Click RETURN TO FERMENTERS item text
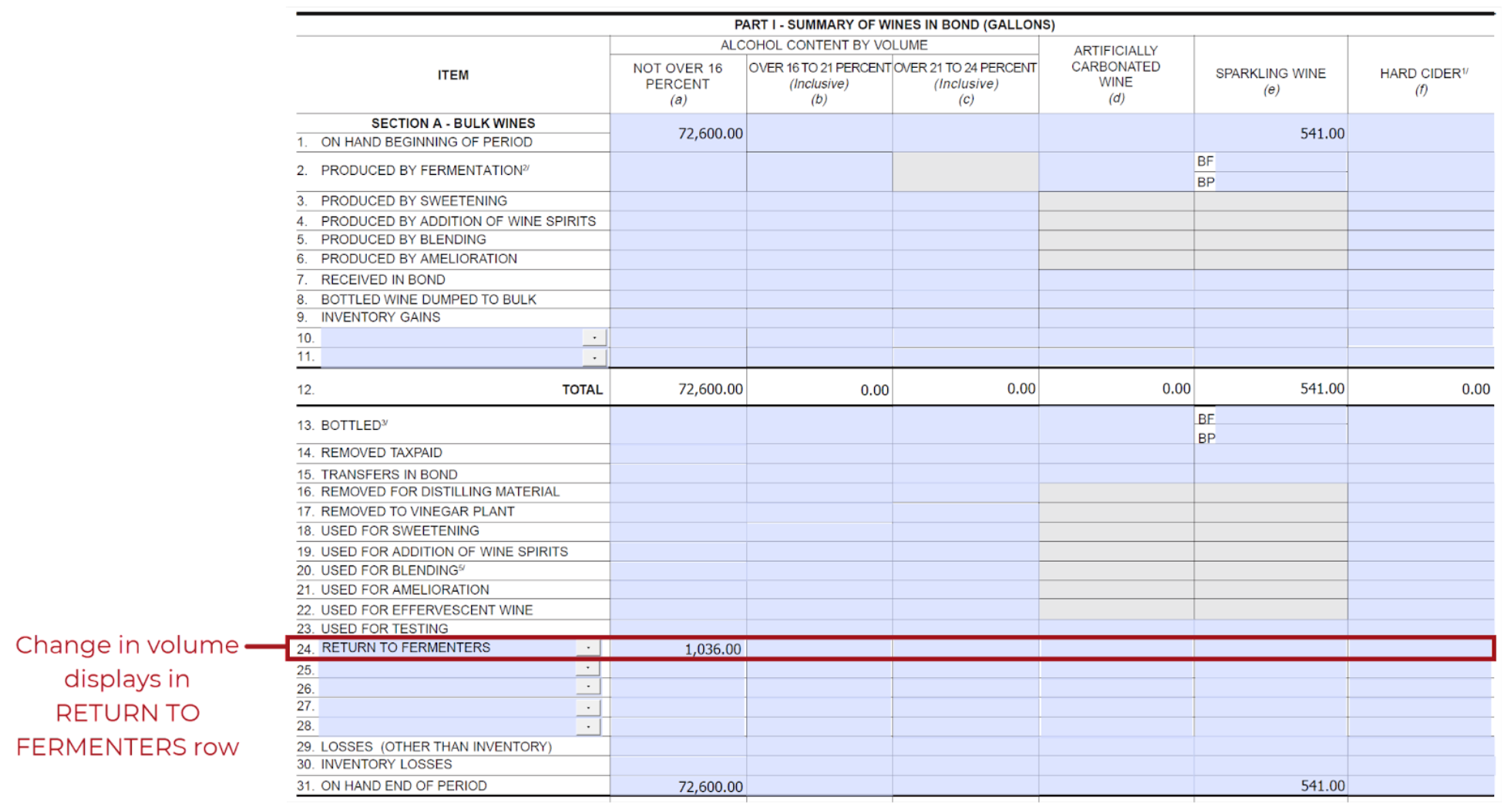This screenshot has height=812, width=1507. pos(405,648)
